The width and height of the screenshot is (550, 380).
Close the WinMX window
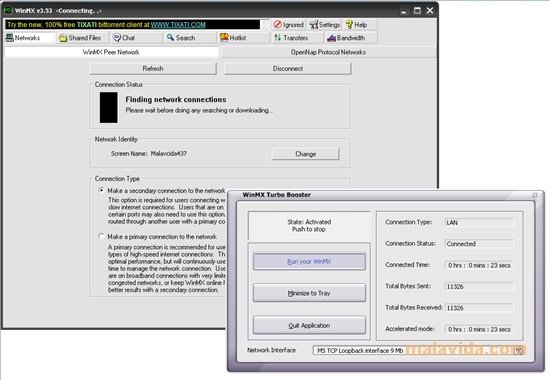click(430, 11)
